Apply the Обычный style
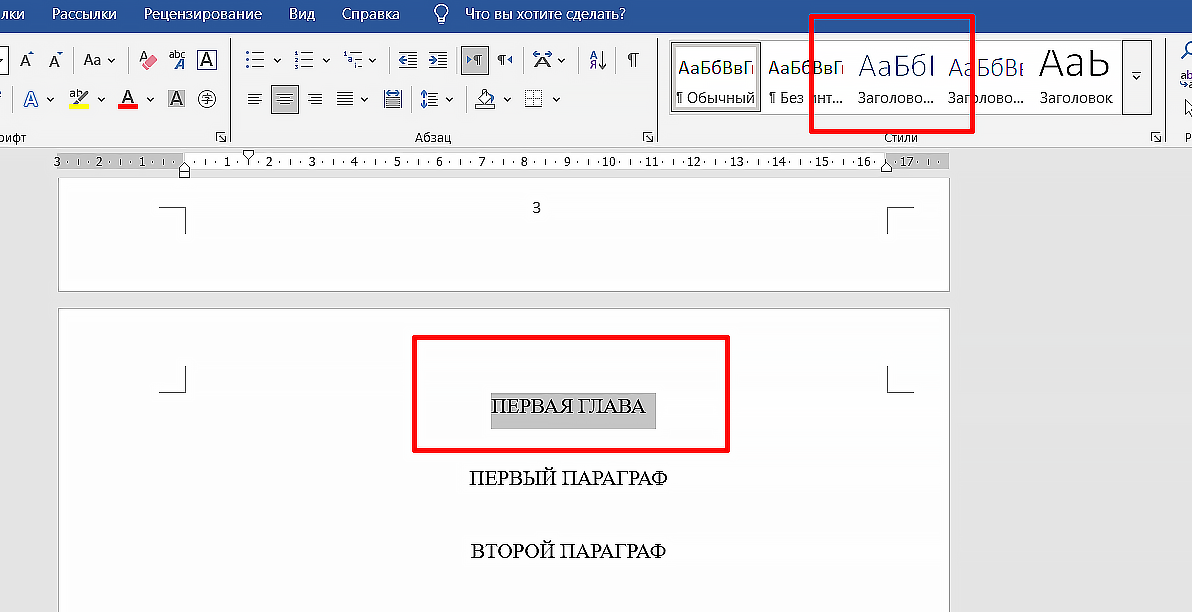The height and width of the screenshot is (612, 1192). 716,78
